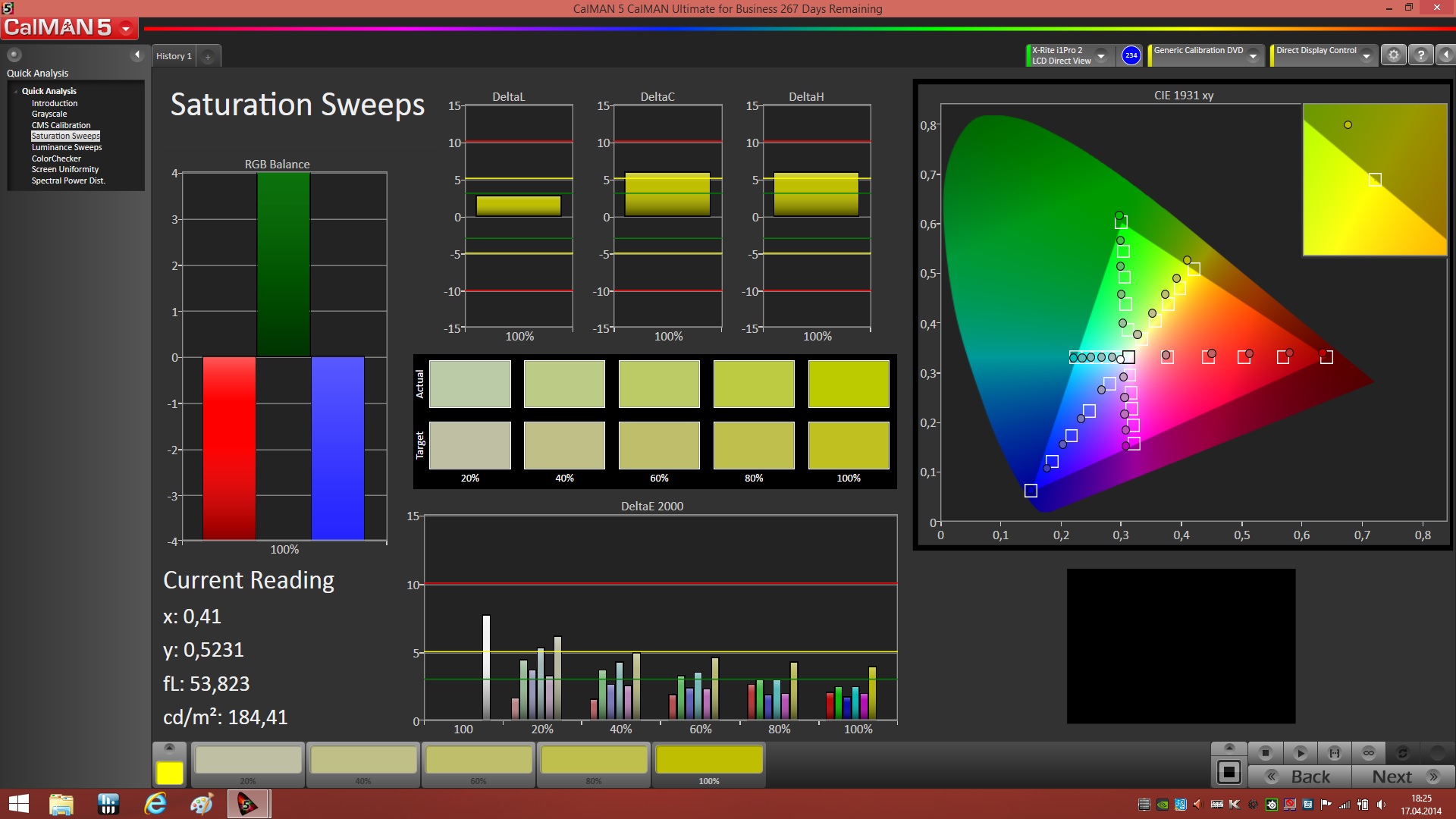The height and width of the screenshot is (819, 1456).
Task: Collapse the left Quick Analysis sidebar arrow
Action: pos(137,55)
